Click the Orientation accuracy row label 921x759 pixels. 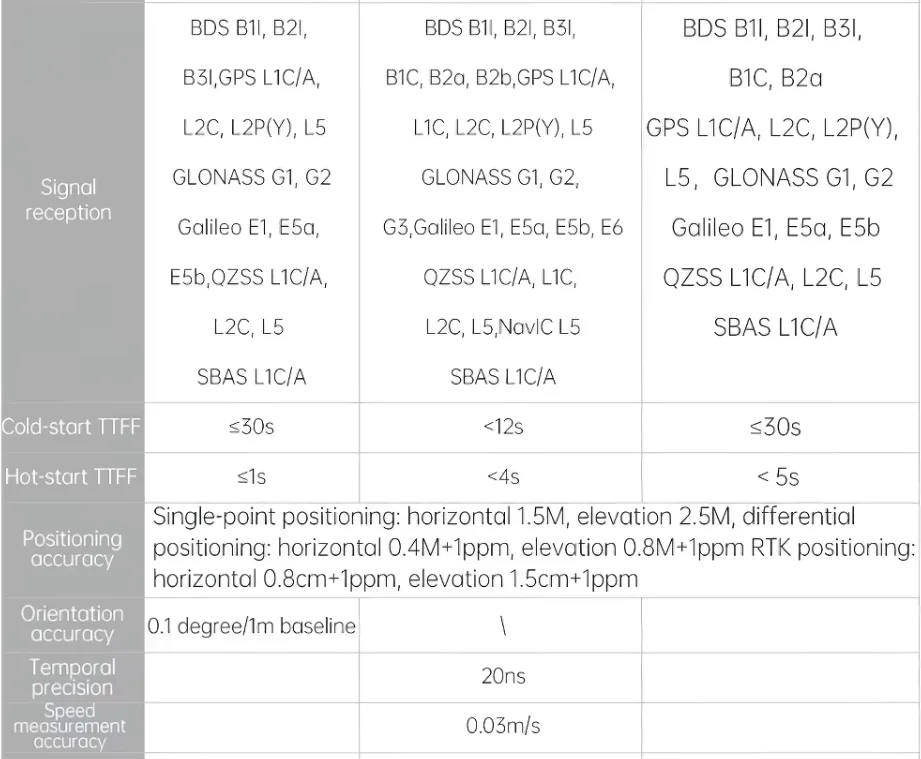(x=72, y=624)
